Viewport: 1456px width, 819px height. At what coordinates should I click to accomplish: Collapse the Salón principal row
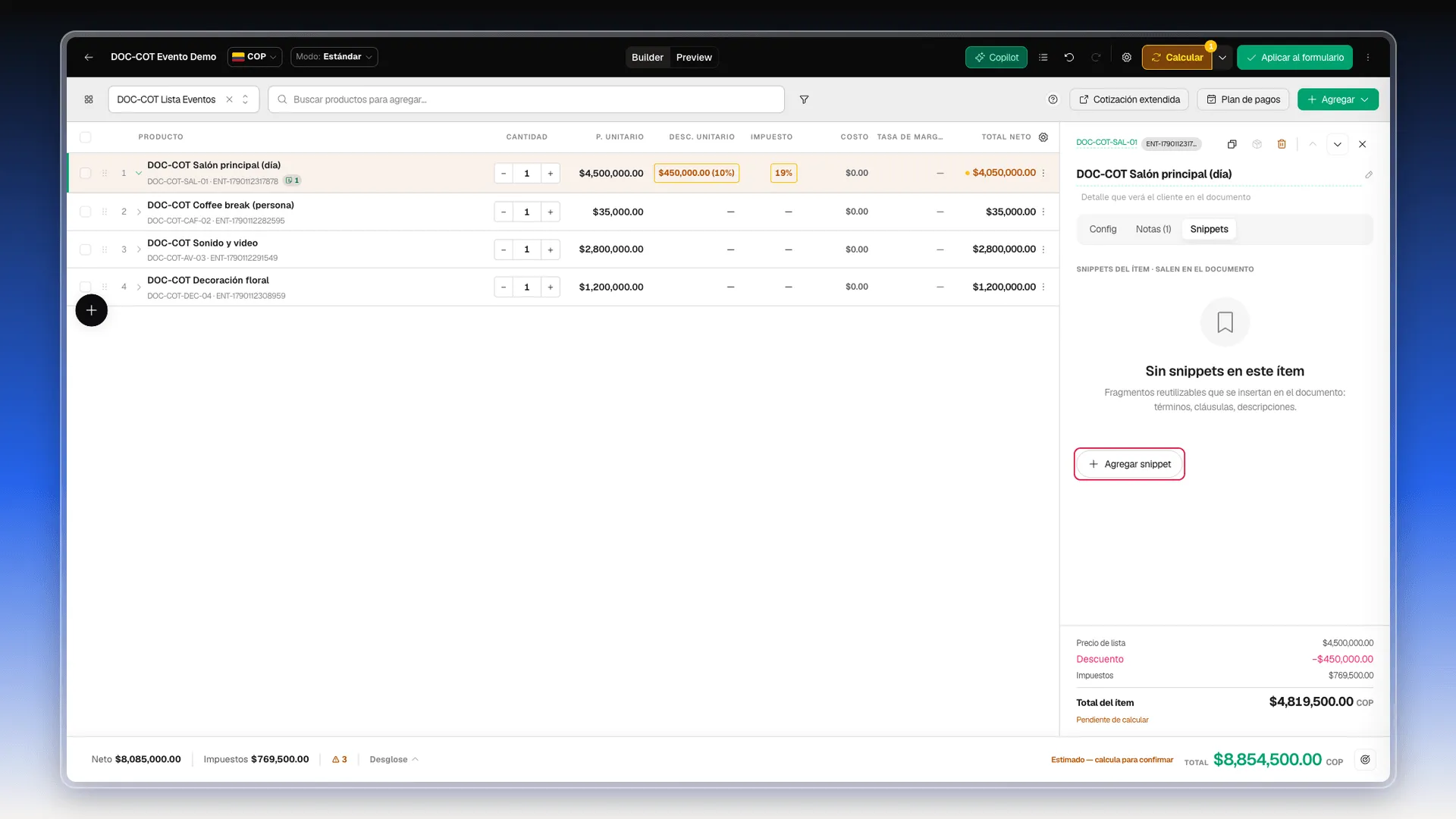coord(139,173)
